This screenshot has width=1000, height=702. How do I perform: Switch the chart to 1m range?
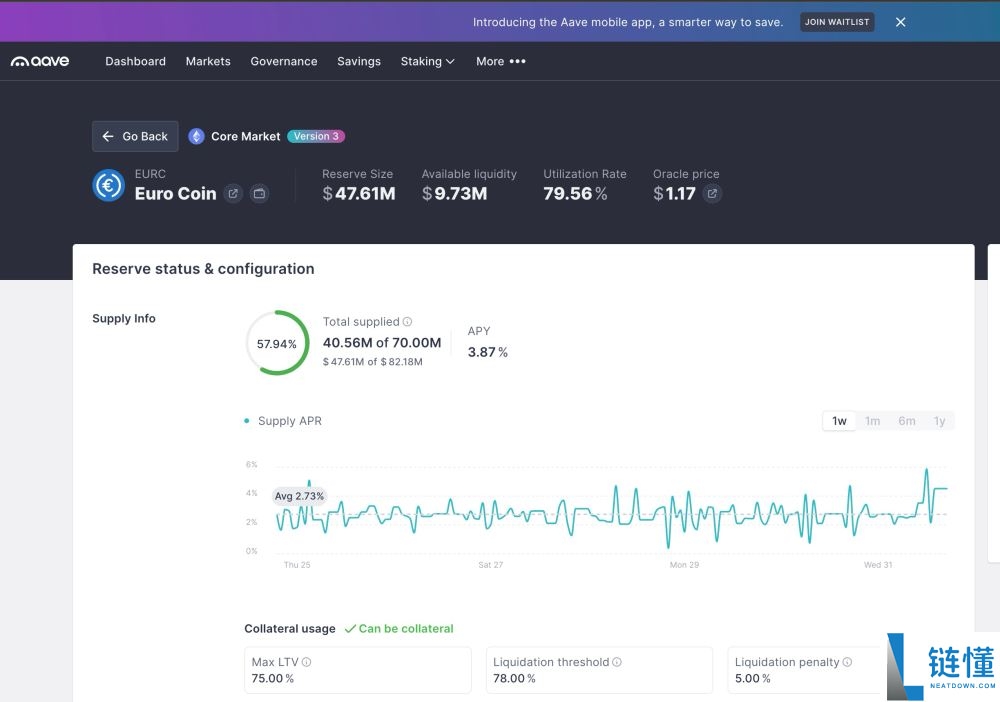click(x=872, y=421)
